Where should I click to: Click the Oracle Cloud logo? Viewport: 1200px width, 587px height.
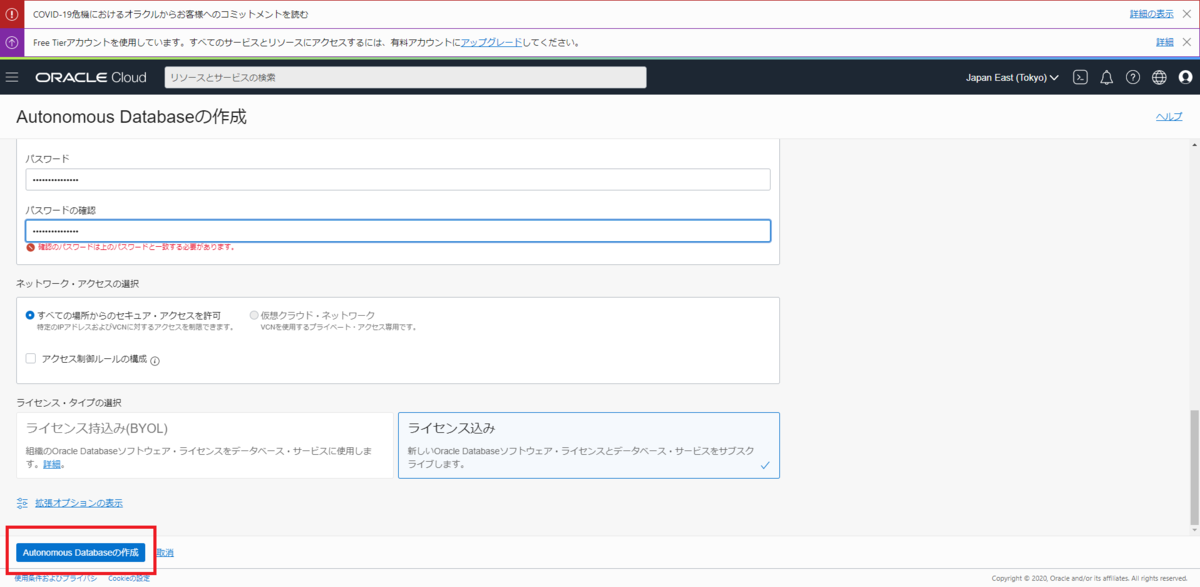click(91, 77)
